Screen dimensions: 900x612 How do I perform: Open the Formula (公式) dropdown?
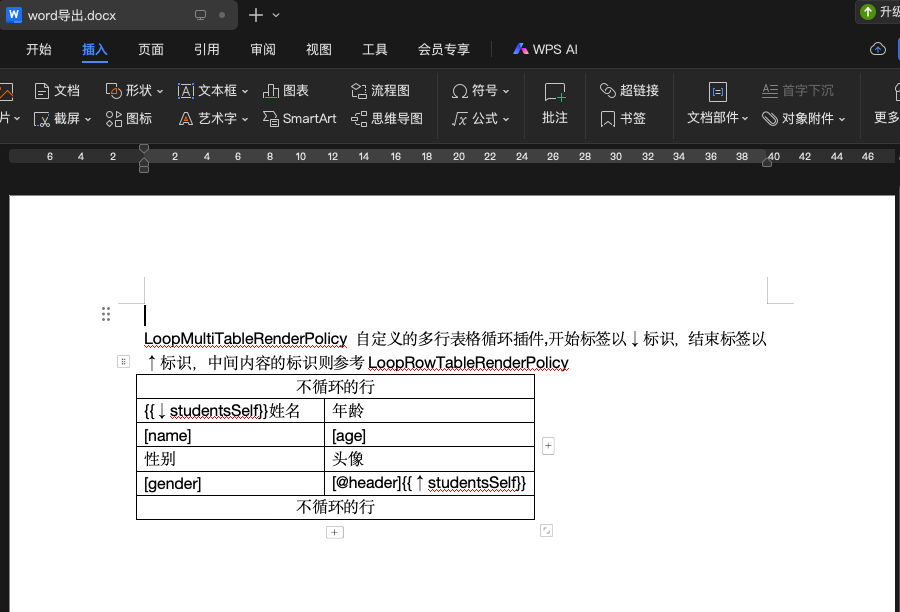click(506, 119)
